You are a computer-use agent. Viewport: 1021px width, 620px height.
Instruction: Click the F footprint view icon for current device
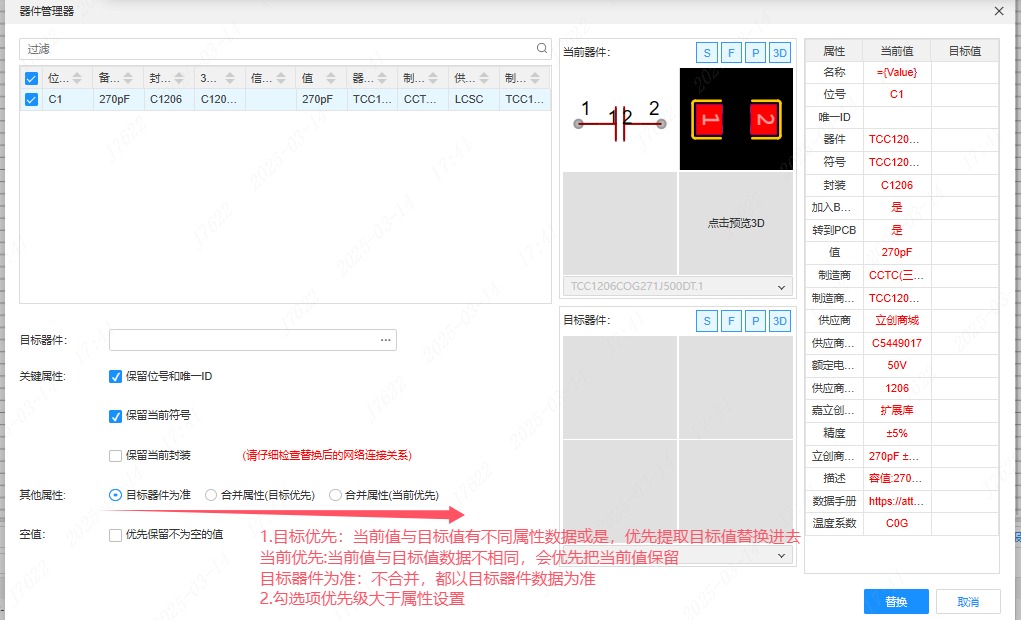tap(732, 53)
